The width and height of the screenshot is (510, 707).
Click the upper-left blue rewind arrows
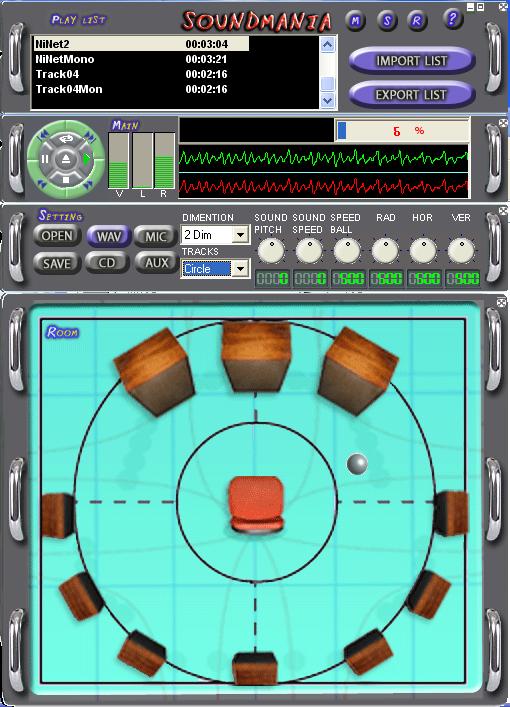click(x=44, y=135)
